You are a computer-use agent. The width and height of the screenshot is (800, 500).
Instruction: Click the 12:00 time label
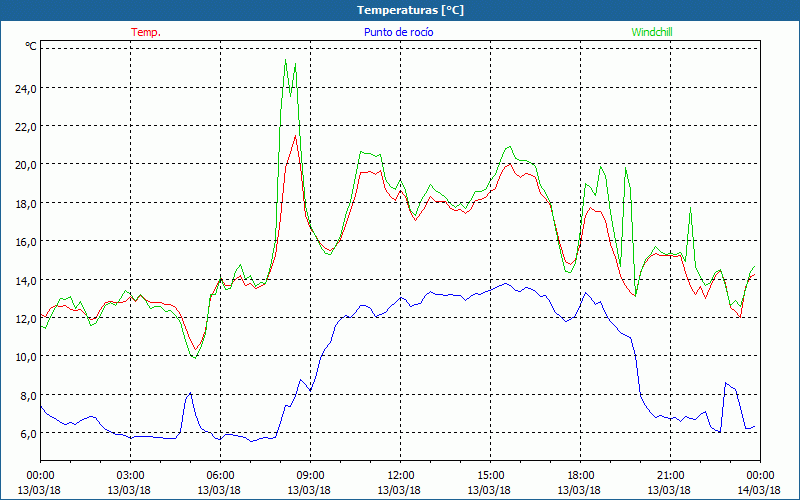(400, 476)
